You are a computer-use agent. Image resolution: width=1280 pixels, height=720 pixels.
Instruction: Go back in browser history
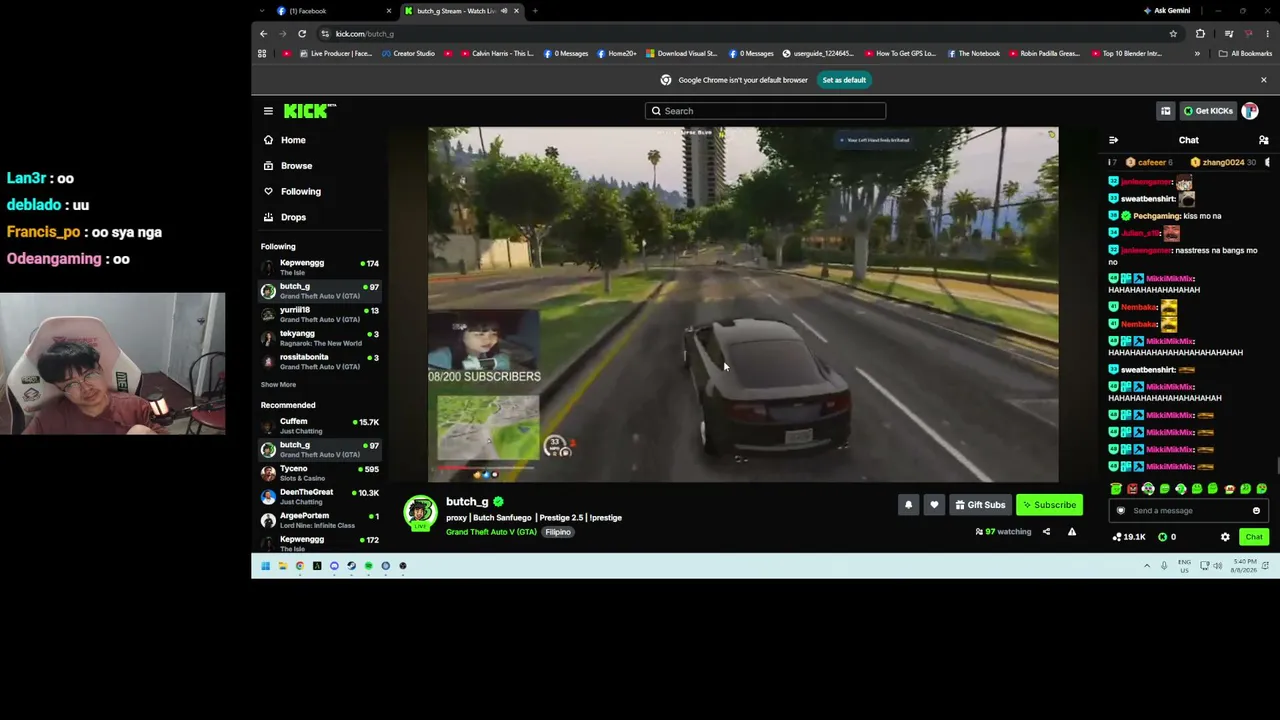point(264,34)
